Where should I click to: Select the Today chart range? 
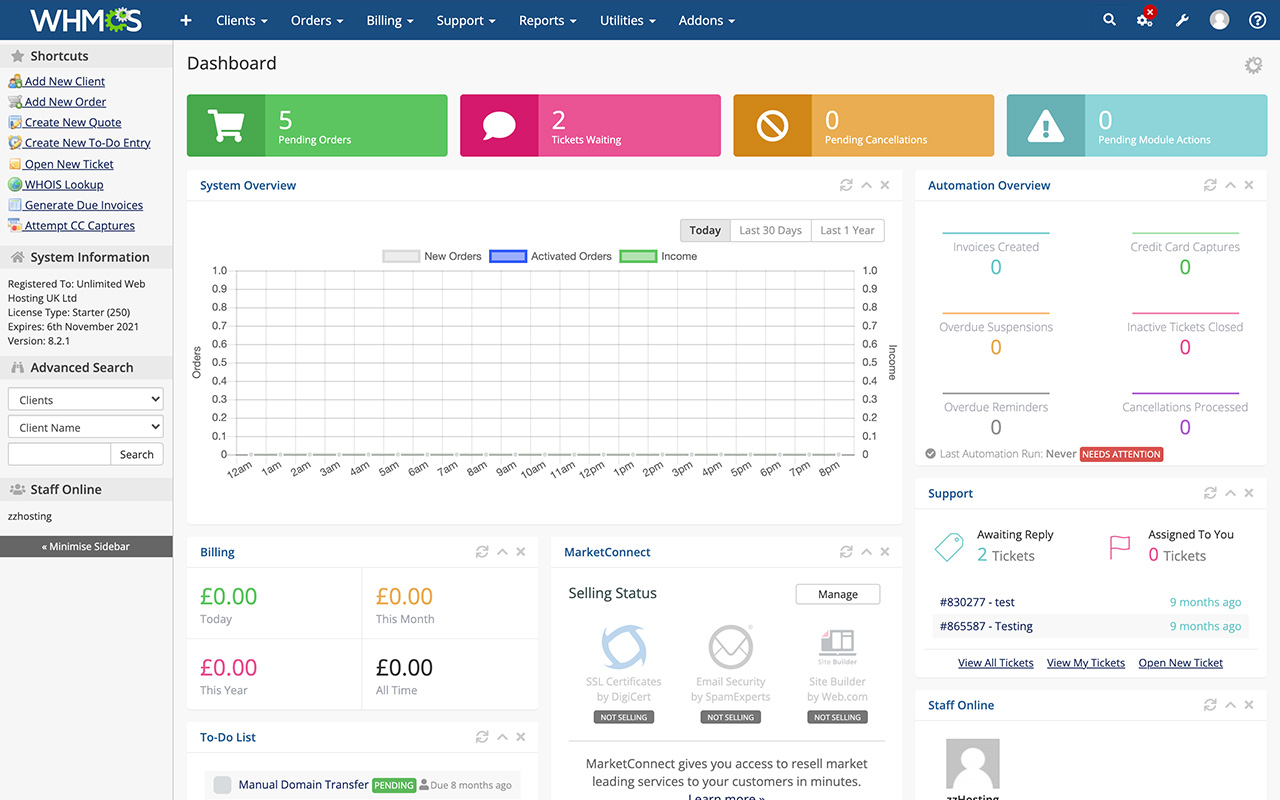pos(705,230)
